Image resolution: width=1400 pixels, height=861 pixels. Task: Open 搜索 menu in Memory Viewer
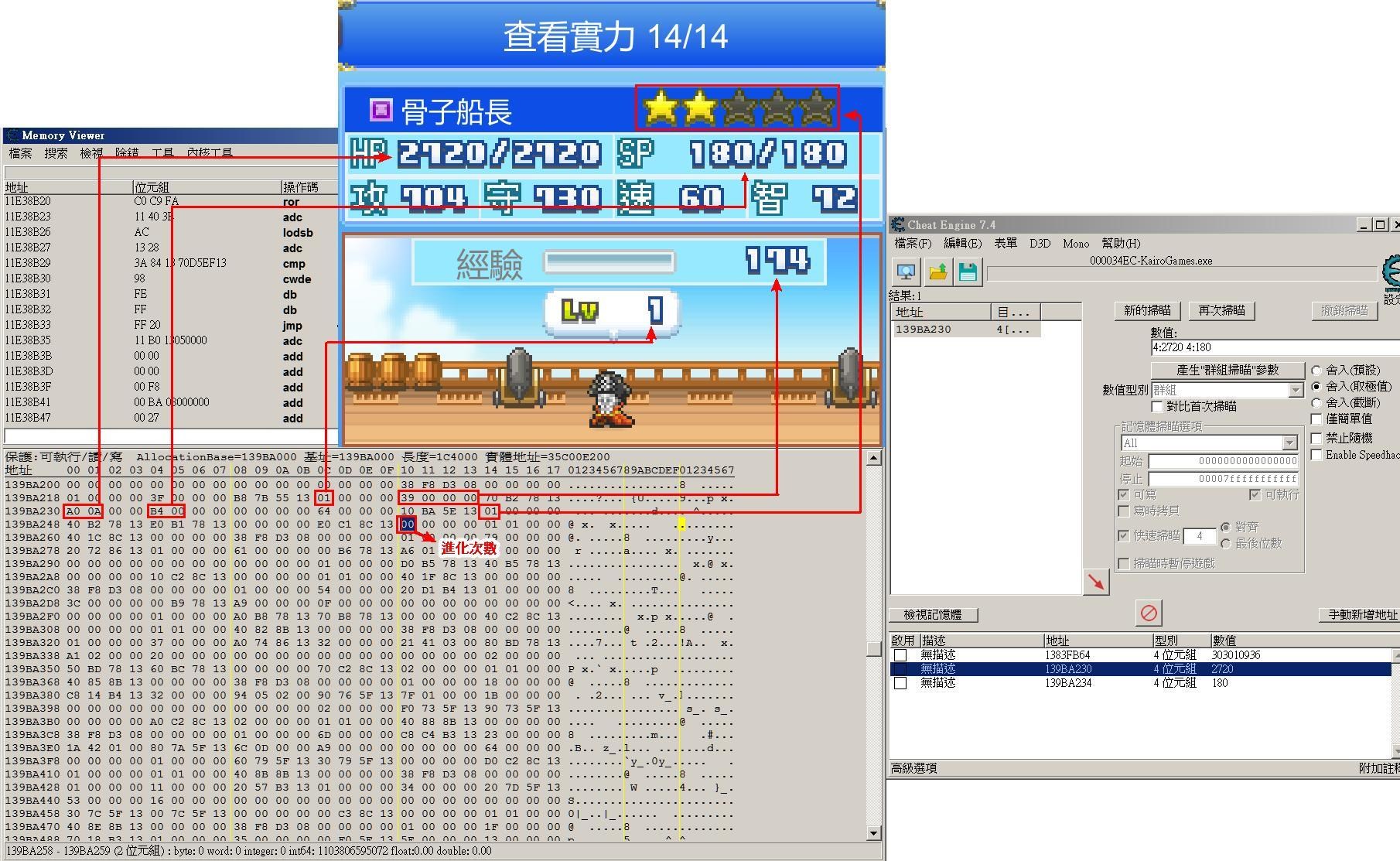(x=56, y=153)
